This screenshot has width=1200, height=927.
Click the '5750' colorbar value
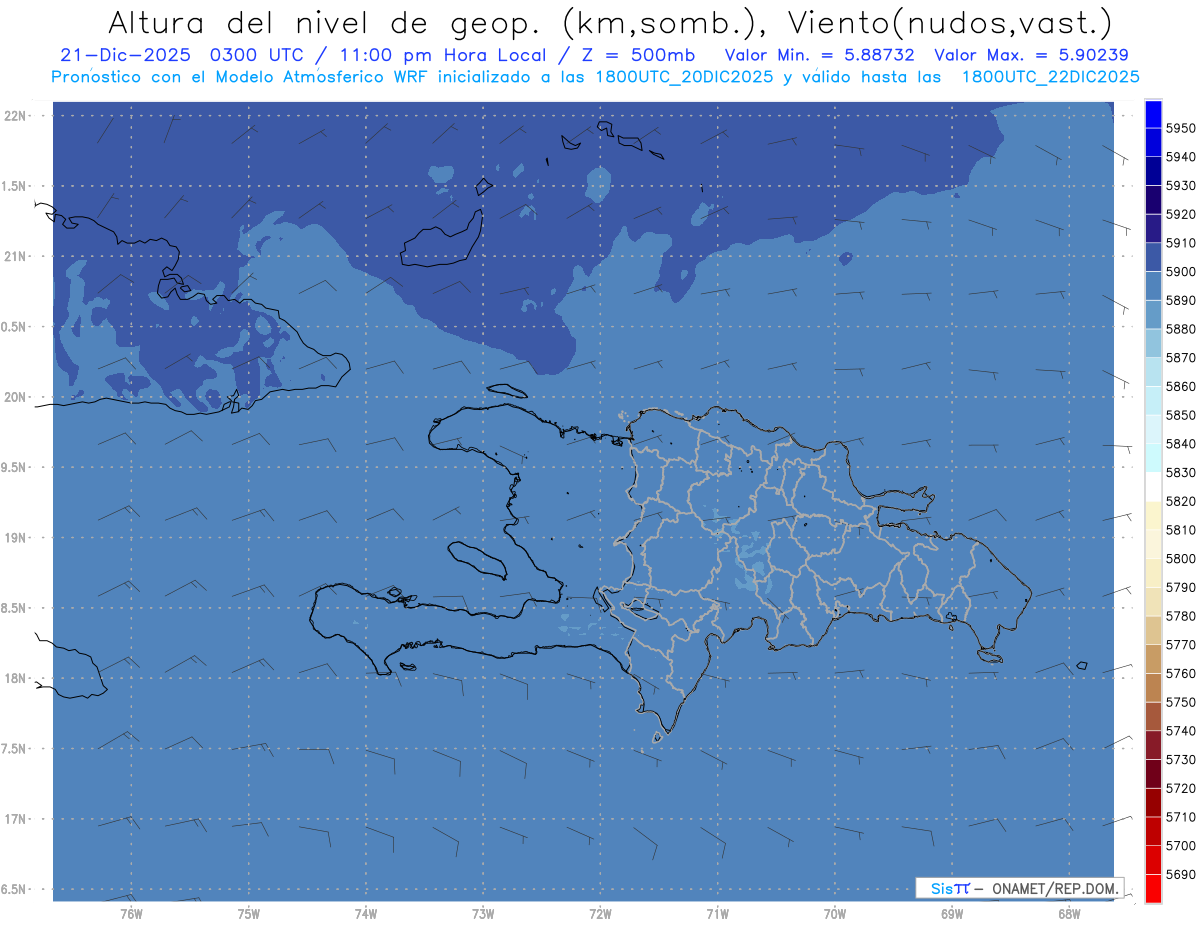[1181, 702]
